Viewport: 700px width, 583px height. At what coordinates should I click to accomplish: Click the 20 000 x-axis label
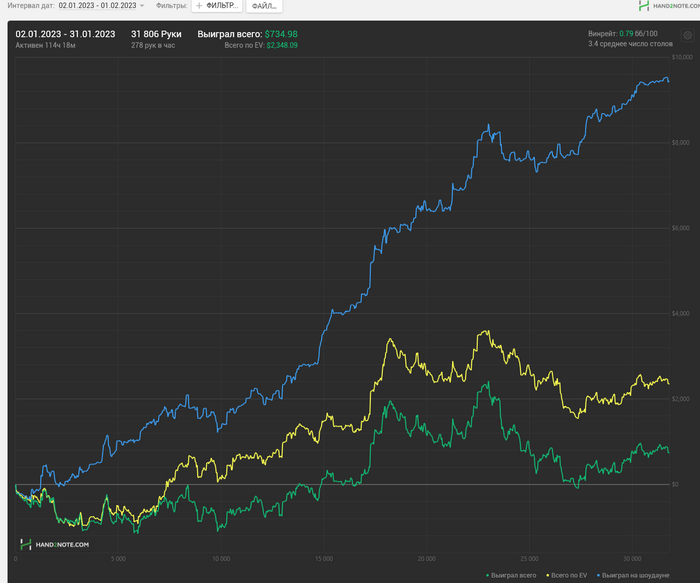(427, 559)
